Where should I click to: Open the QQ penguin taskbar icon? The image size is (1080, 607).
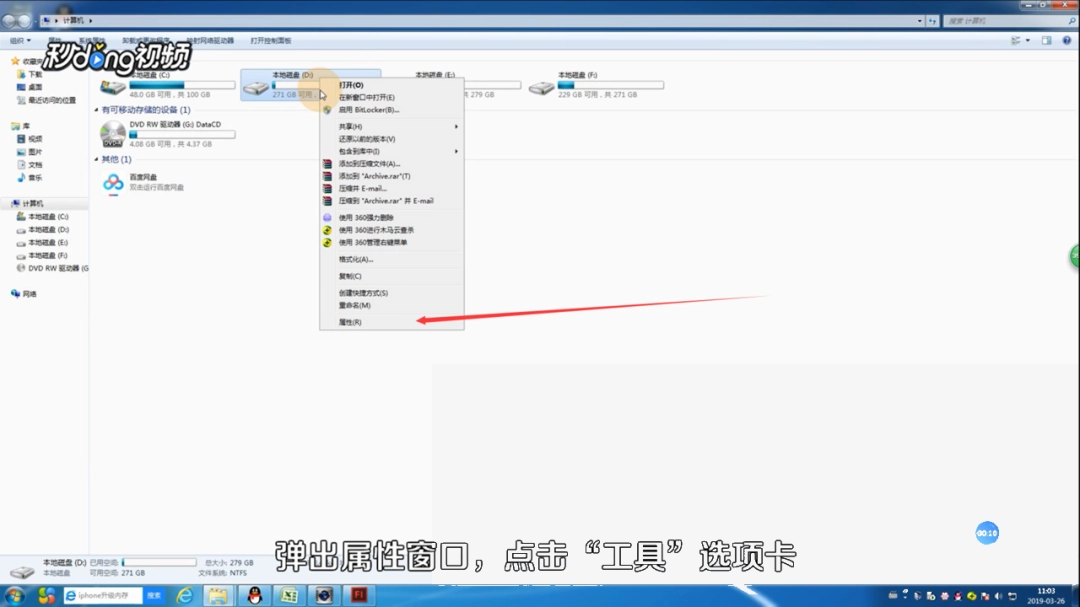255,595
